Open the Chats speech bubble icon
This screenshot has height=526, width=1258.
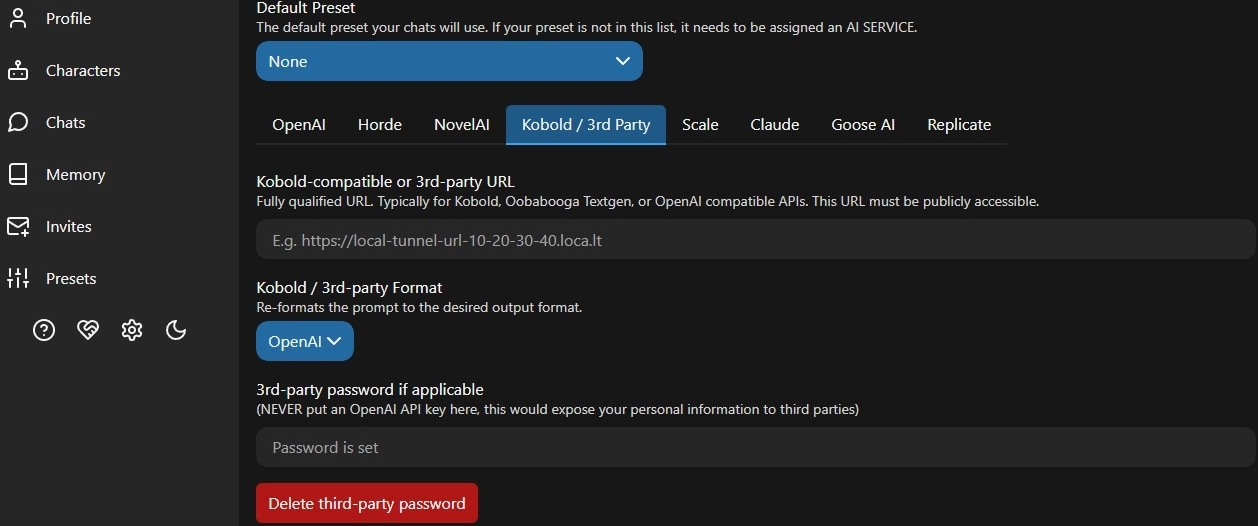tap(18, 122)
